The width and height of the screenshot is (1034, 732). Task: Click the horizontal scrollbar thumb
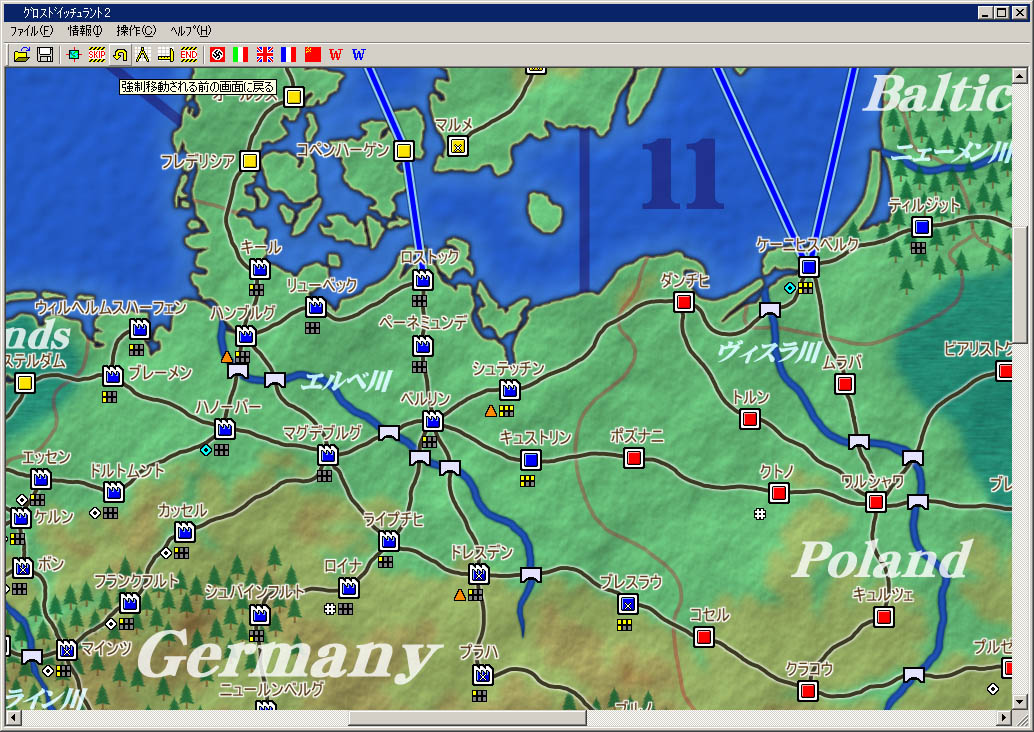466,718
